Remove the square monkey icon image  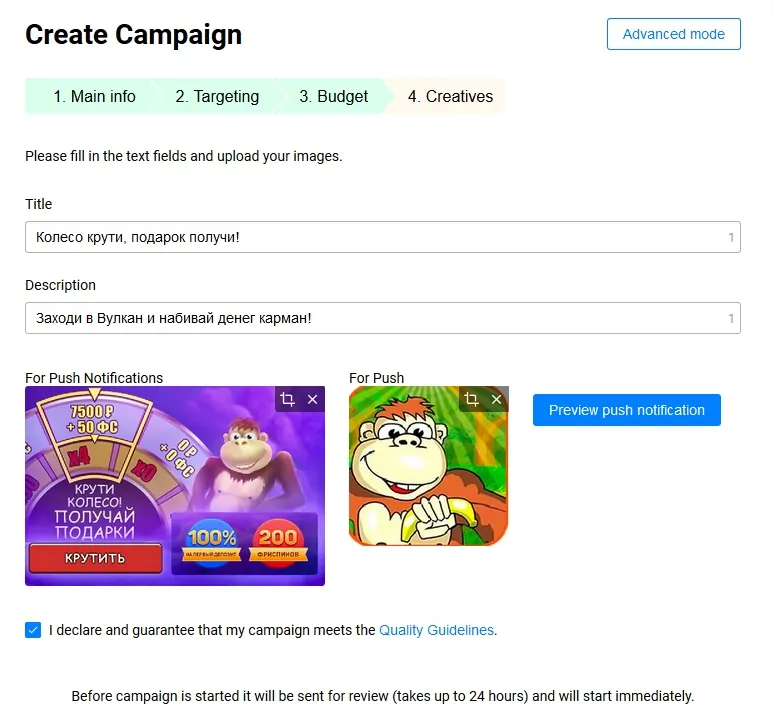[496, 400]
